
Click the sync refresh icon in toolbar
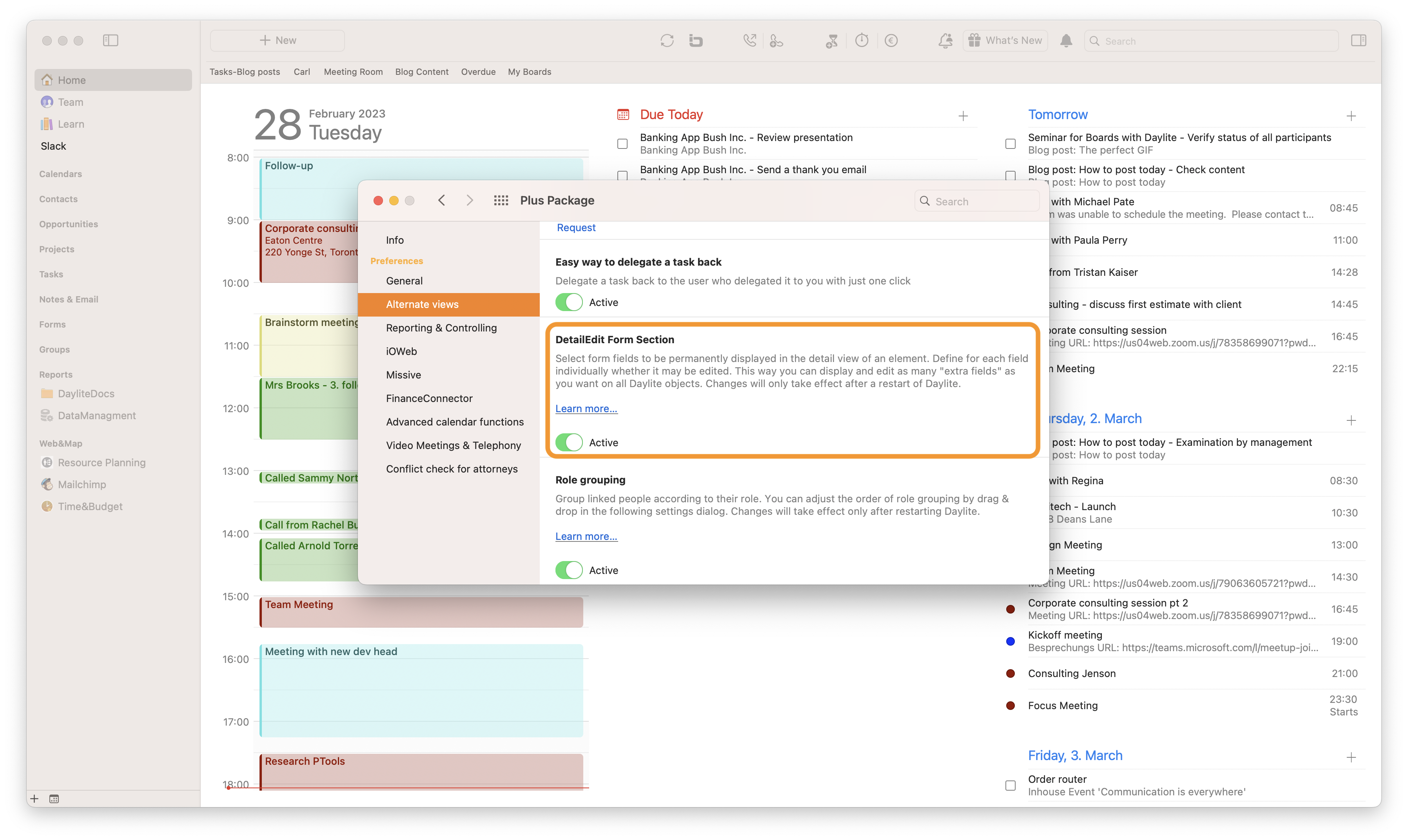667,40
